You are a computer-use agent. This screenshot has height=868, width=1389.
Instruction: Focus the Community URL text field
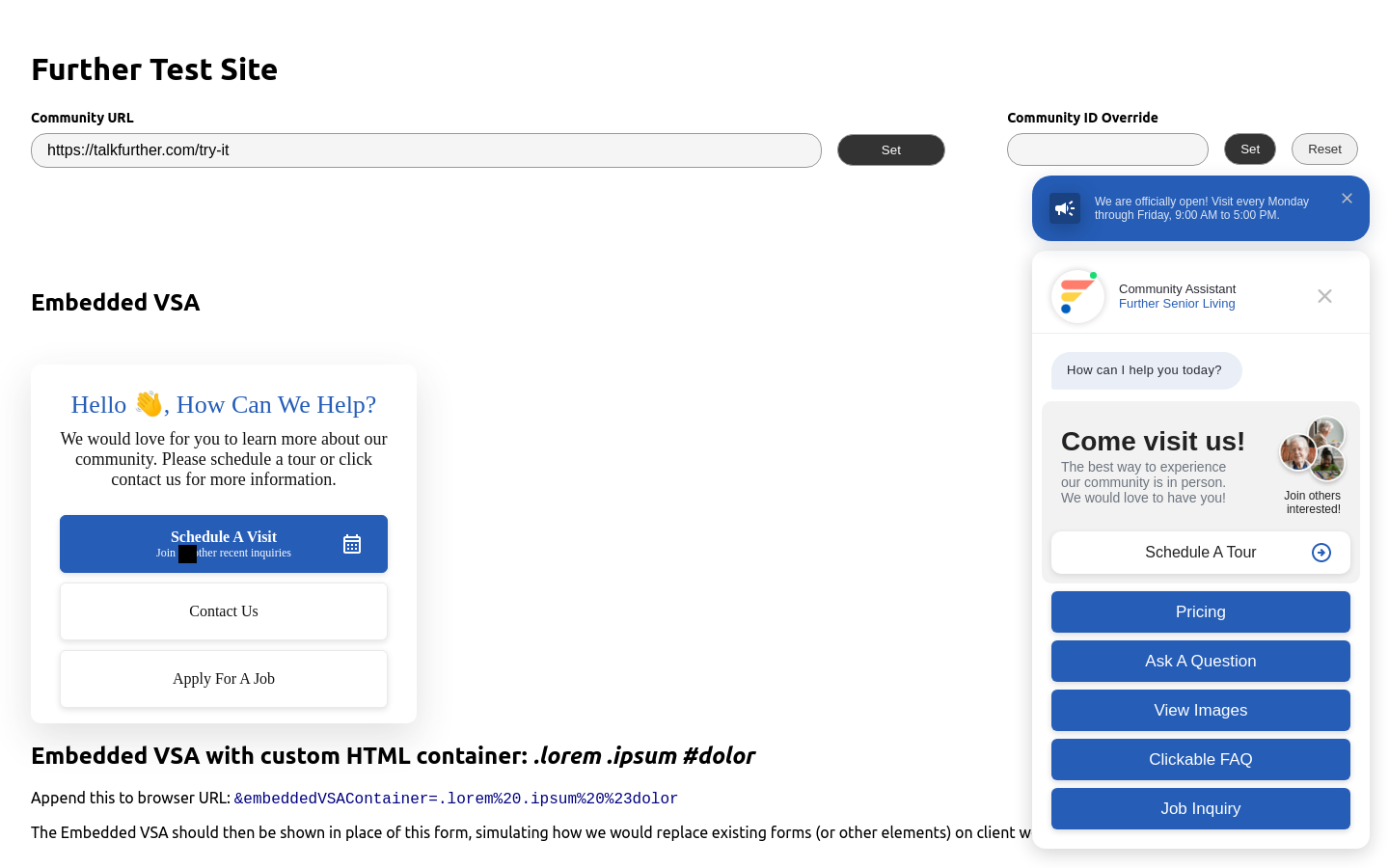425,150
